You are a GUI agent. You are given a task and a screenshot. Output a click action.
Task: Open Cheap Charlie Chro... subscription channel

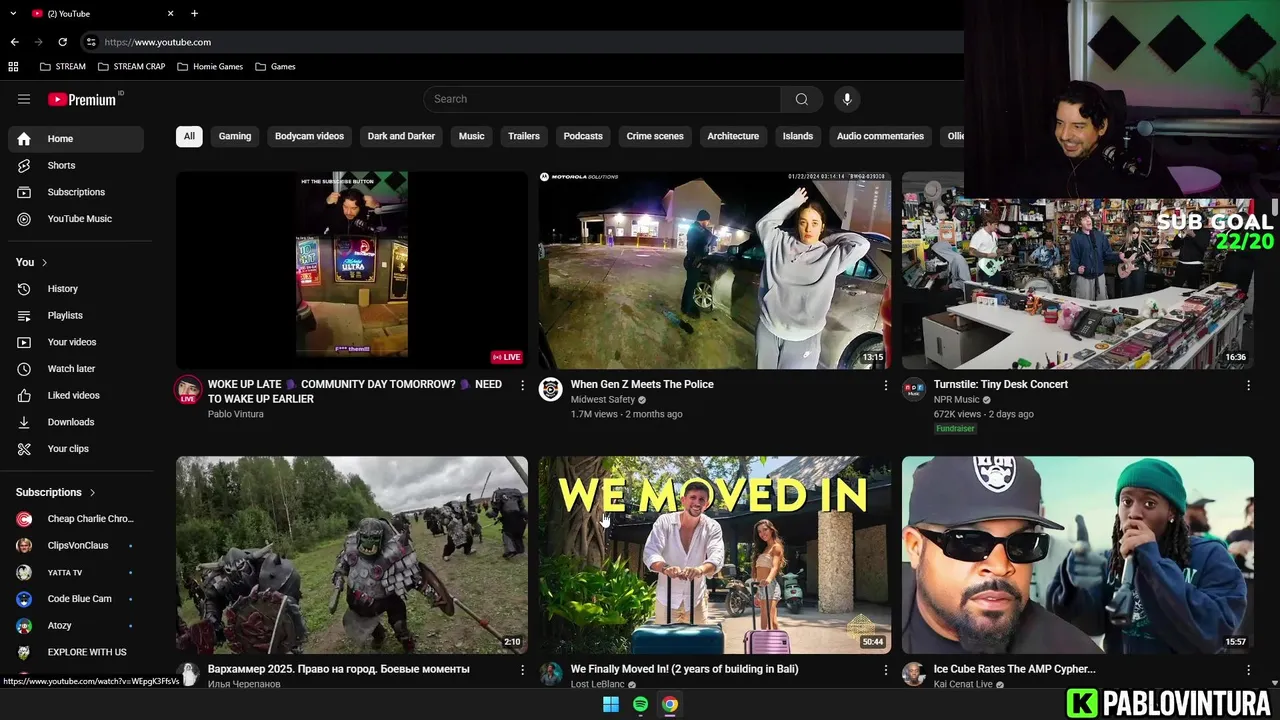click(76, 519)
